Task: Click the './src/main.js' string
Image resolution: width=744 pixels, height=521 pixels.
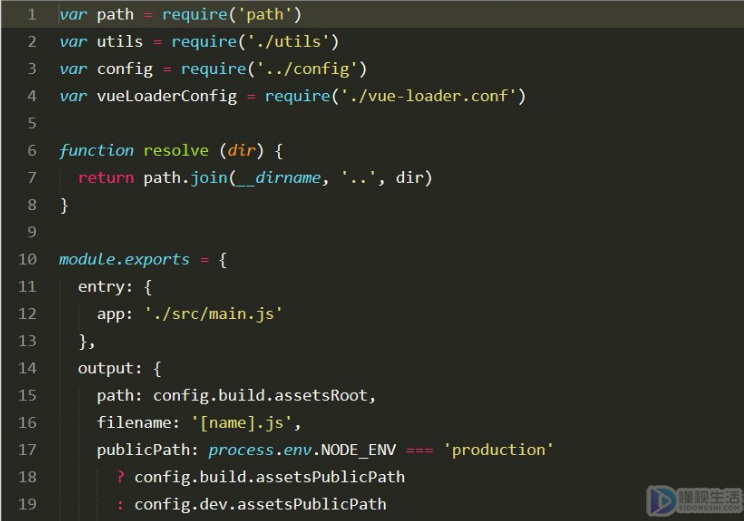Action: pyautogui.click(x=214, y=314)
